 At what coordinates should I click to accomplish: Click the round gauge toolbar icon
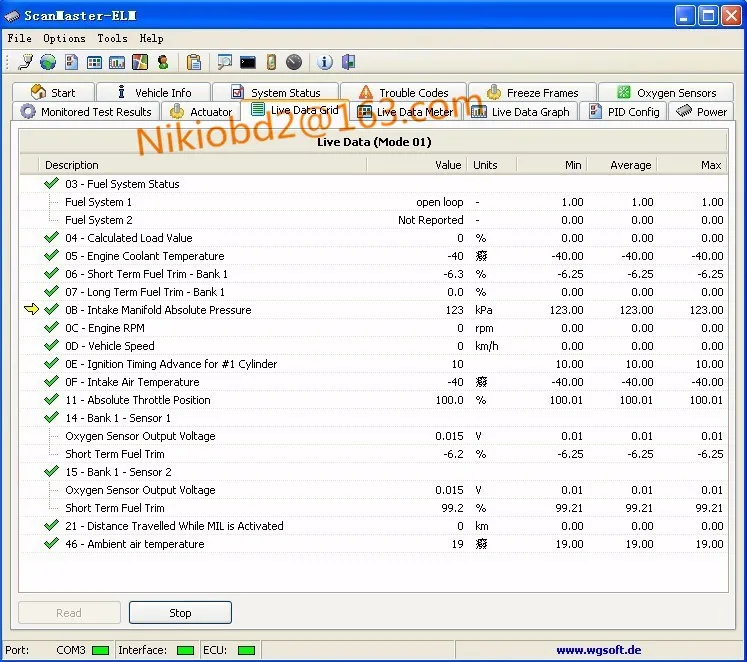point(294,62)
